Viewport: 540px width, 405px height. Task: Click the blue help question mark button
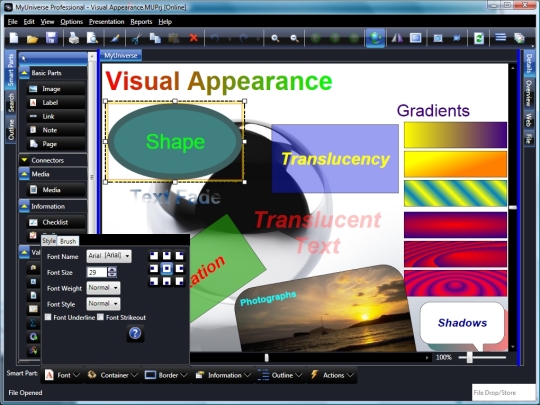point(135,333)
